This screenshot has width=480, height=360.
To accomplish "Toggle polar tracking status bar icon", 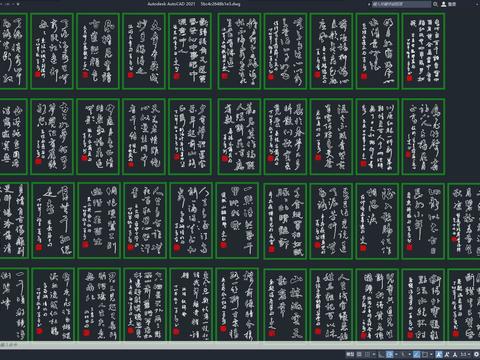I will [x=389, y=354].
